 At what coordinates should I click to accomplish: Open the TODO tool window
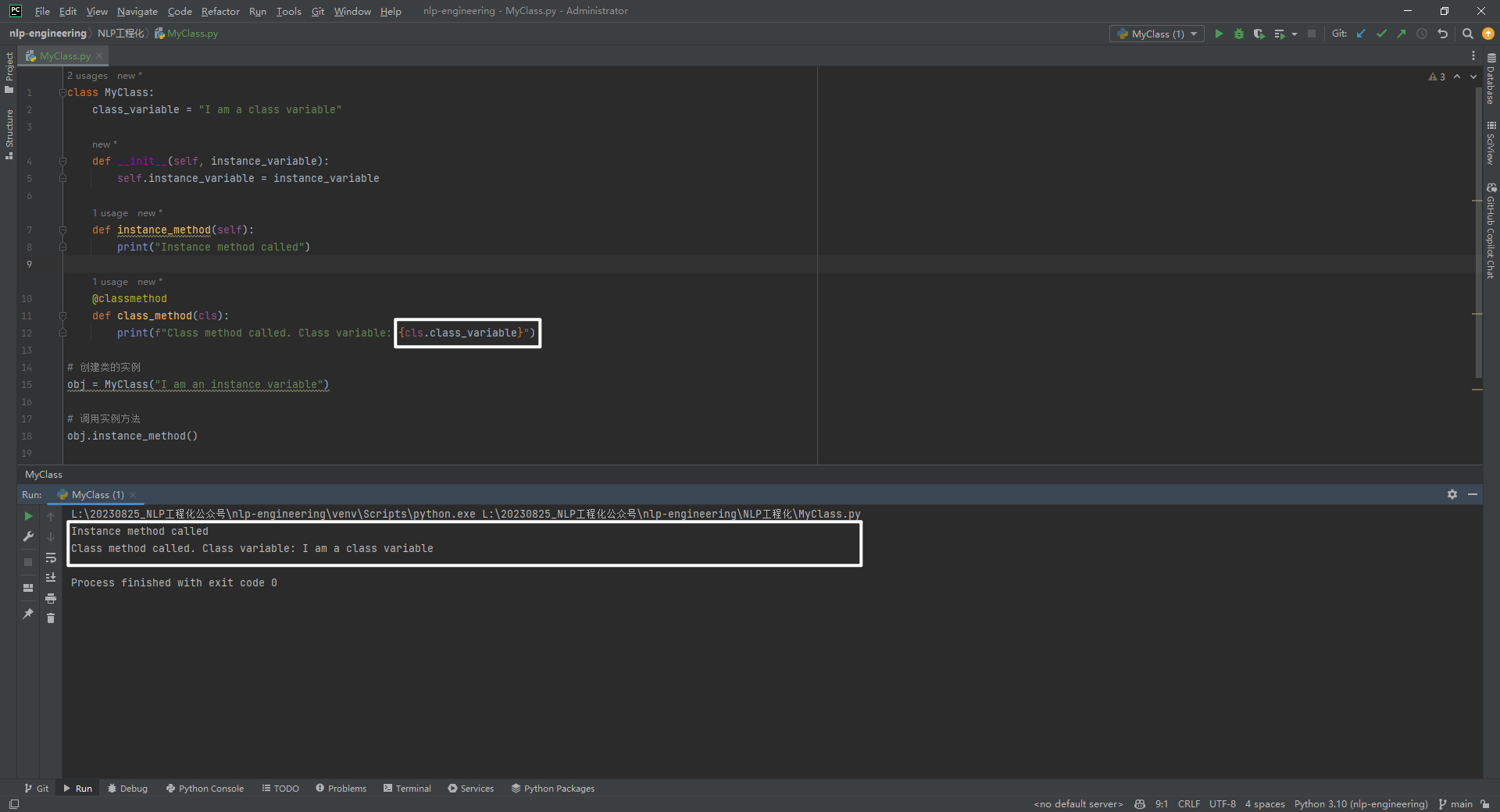coord(280,788)
